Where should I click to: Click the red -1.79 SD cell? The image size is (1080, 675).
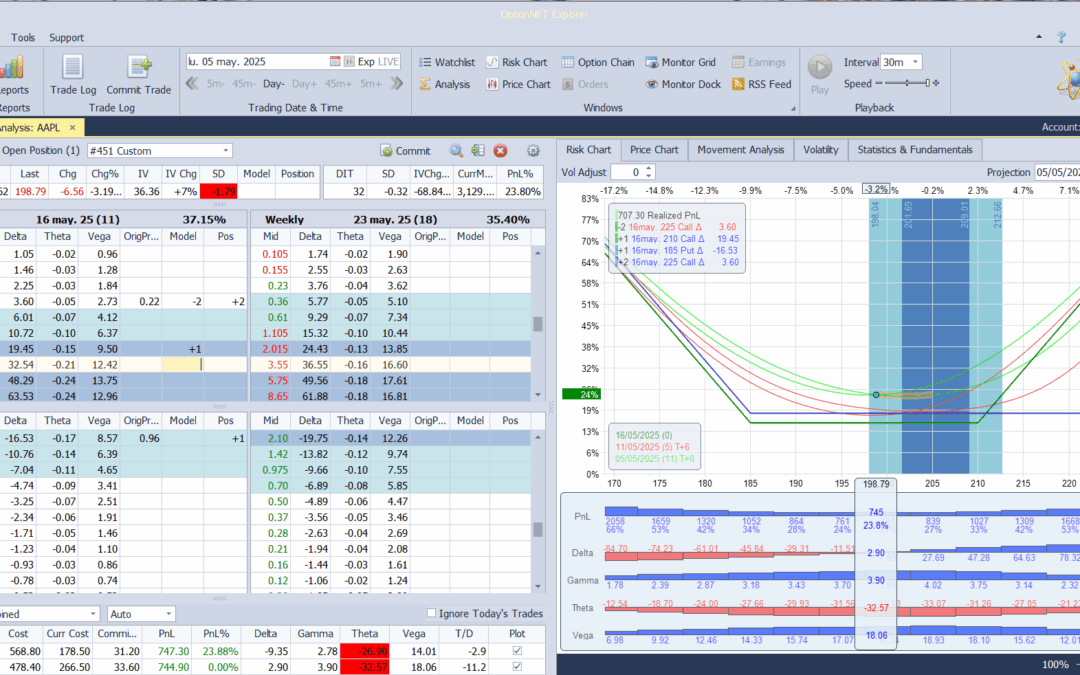218,191
